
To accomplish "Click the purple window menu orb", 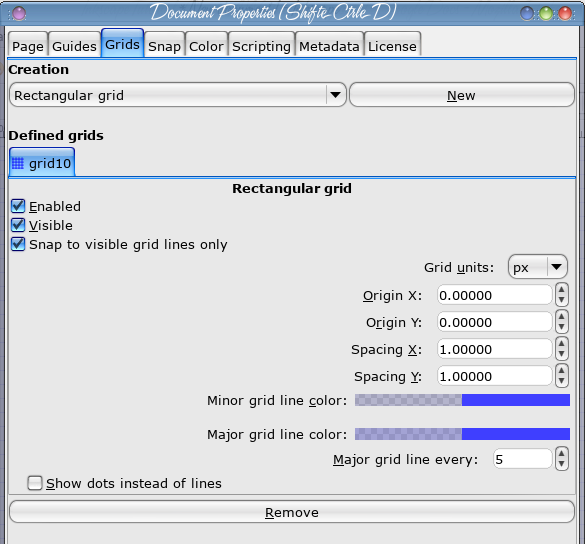I will coord(19,13).
